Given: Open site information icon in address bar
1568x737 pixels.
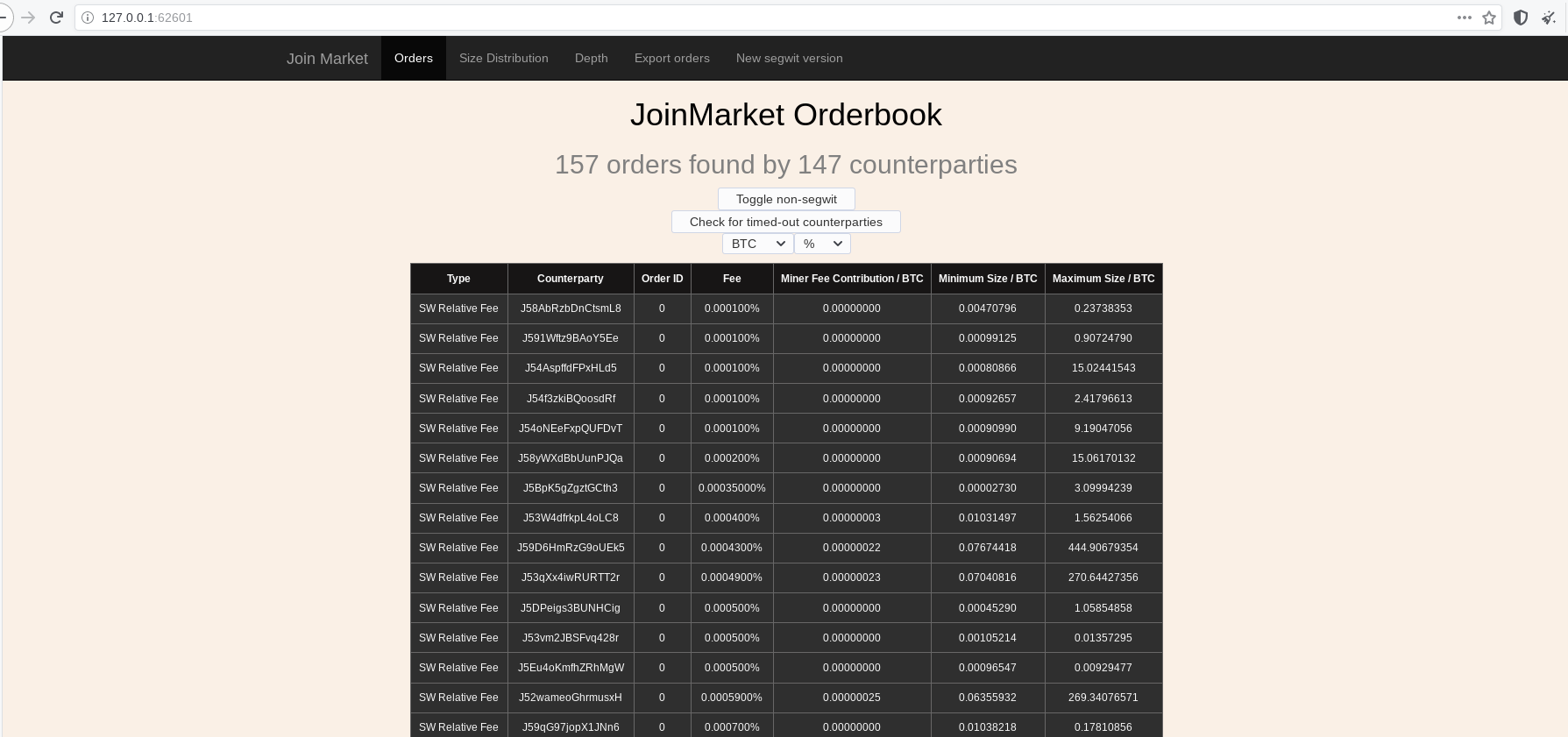Looking at the screenshot, I should pyautogui.click(x=88, y=18).
